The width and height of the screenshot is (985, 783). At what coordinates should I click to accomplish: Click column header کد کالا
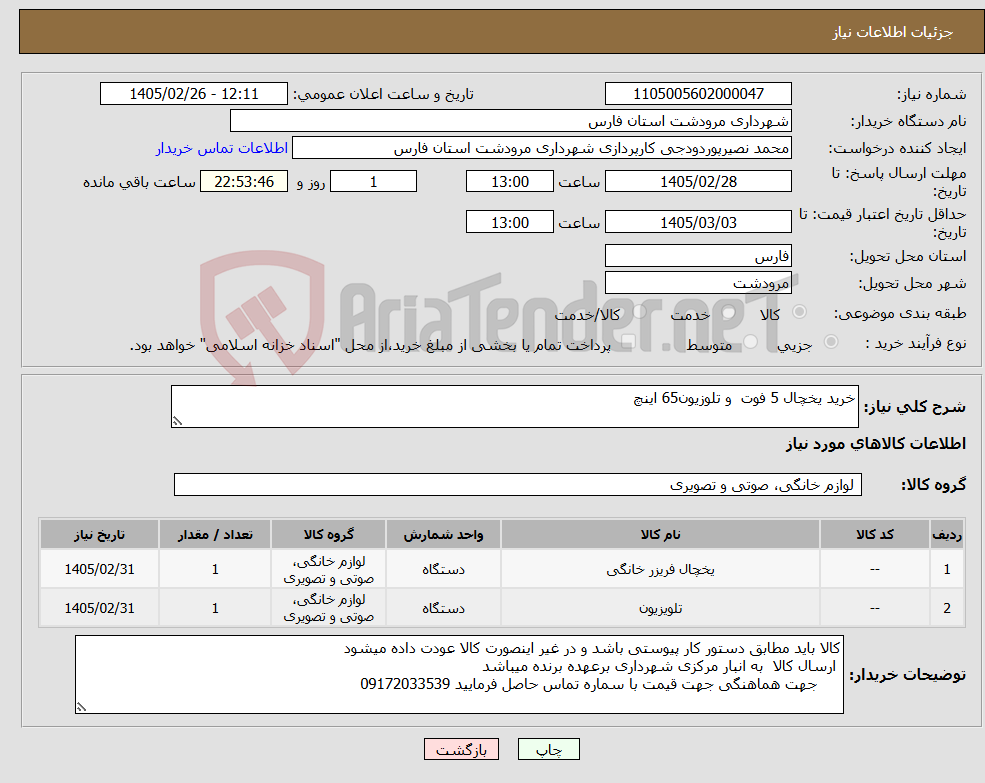tap(874, 534)
